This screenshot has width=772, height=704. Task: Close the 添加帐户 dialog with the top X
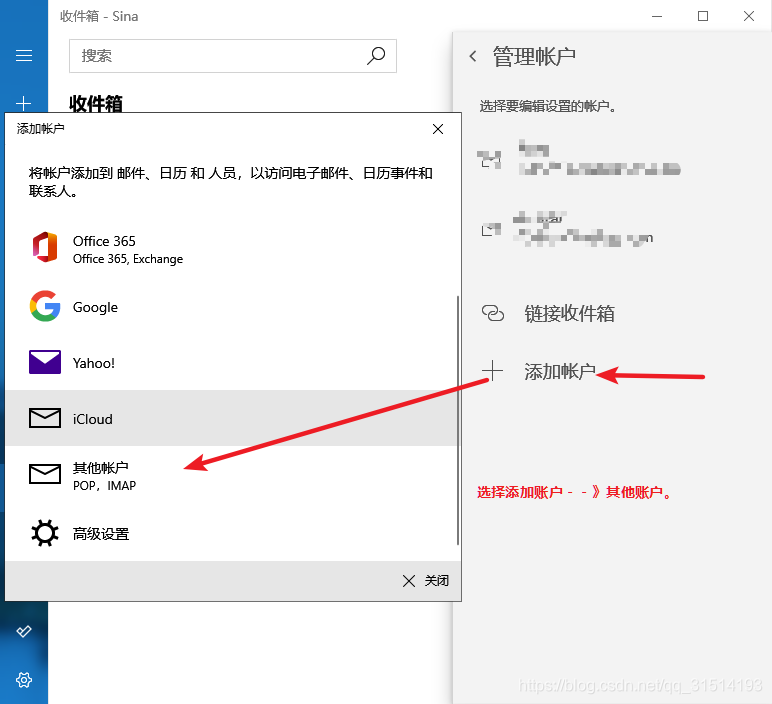(x=438, y=129)
